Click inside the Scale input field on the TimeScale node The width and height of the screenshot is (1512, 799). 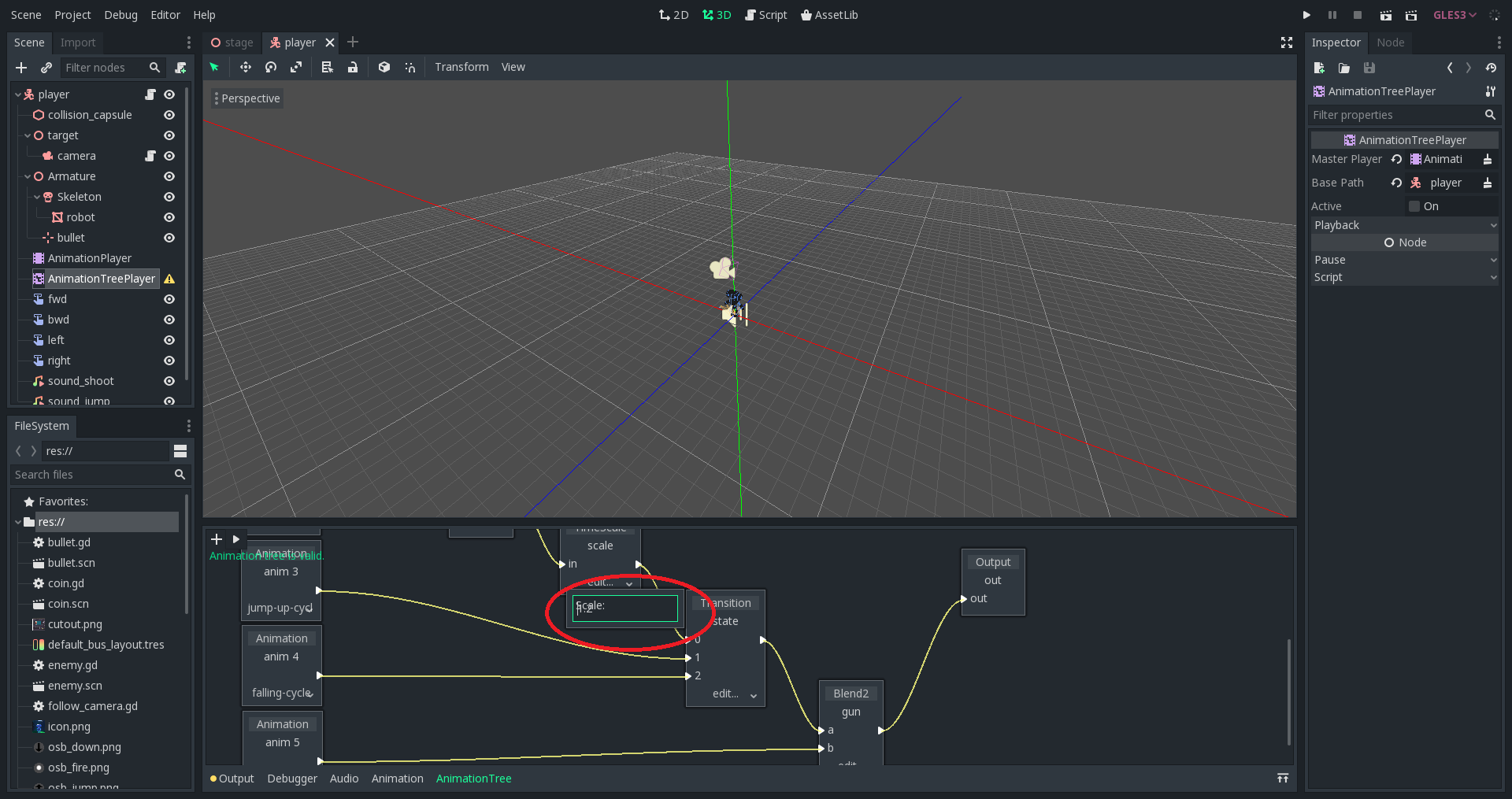(x=624, y=608)
